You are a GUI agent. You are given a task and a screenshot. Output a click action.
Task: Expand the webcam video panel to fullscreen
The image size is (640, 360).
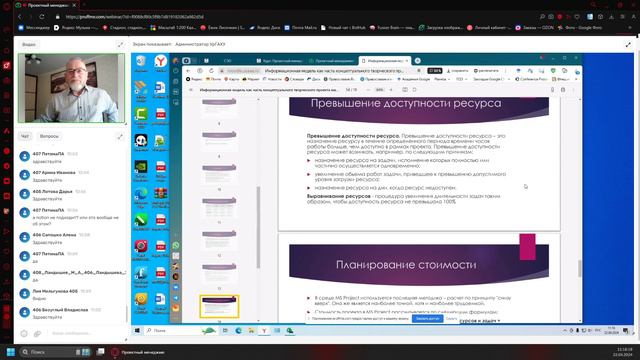pyautogui.click(x=120, y=44)
